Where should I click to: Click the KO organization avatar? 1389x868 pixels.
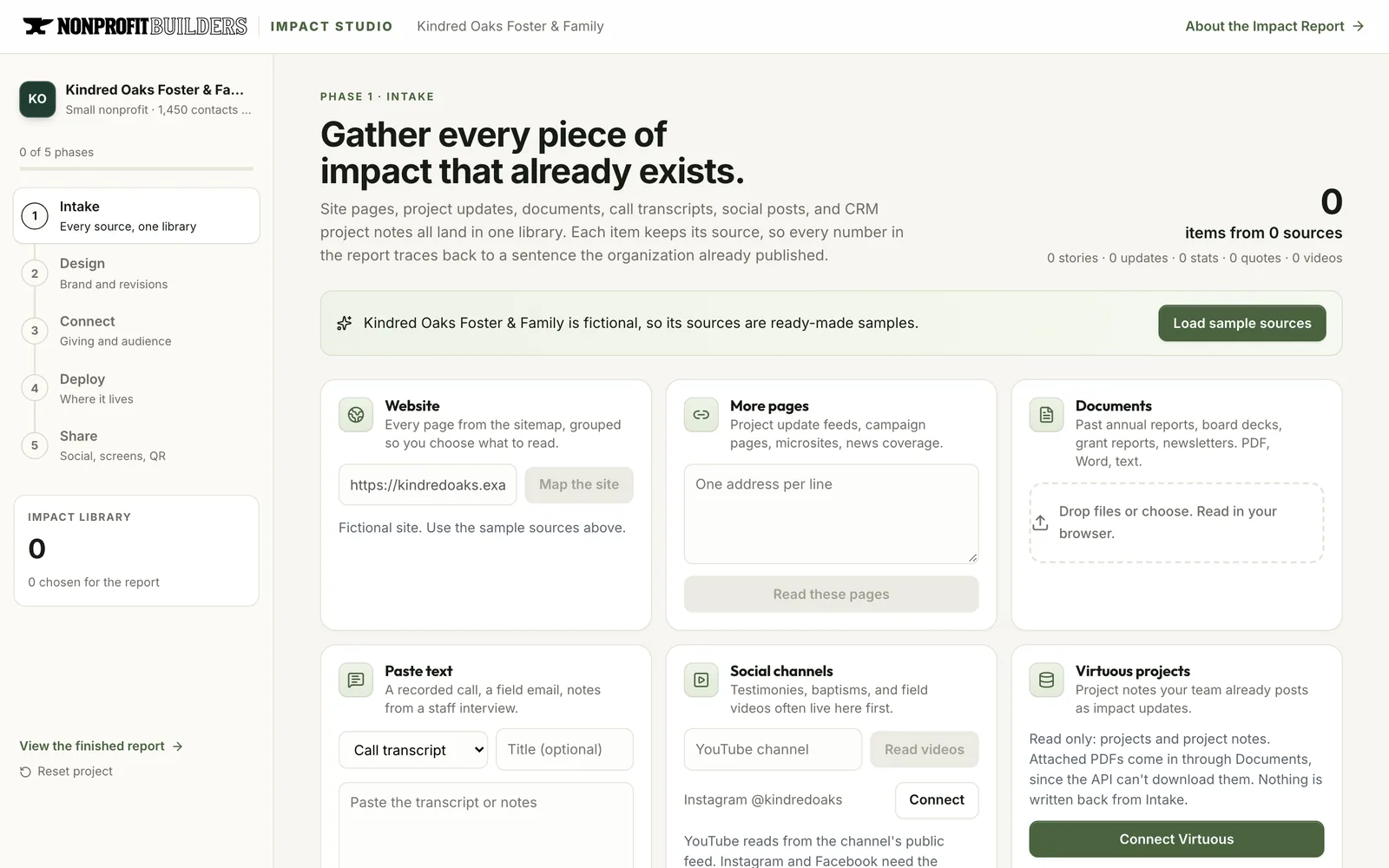[x=37, y=99]
